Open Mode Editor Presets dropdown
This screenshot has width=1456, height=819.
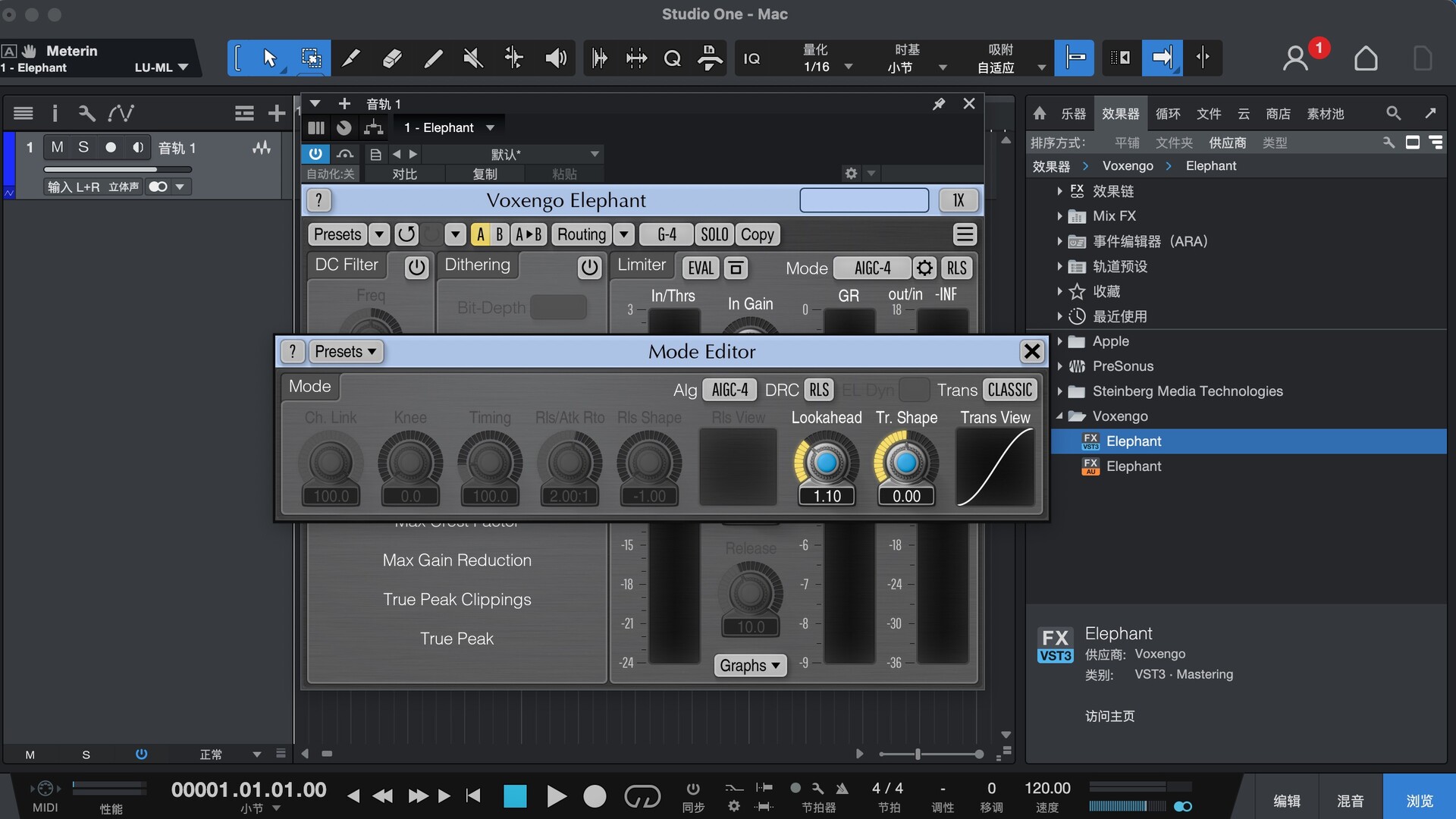[x=345, y=351]
